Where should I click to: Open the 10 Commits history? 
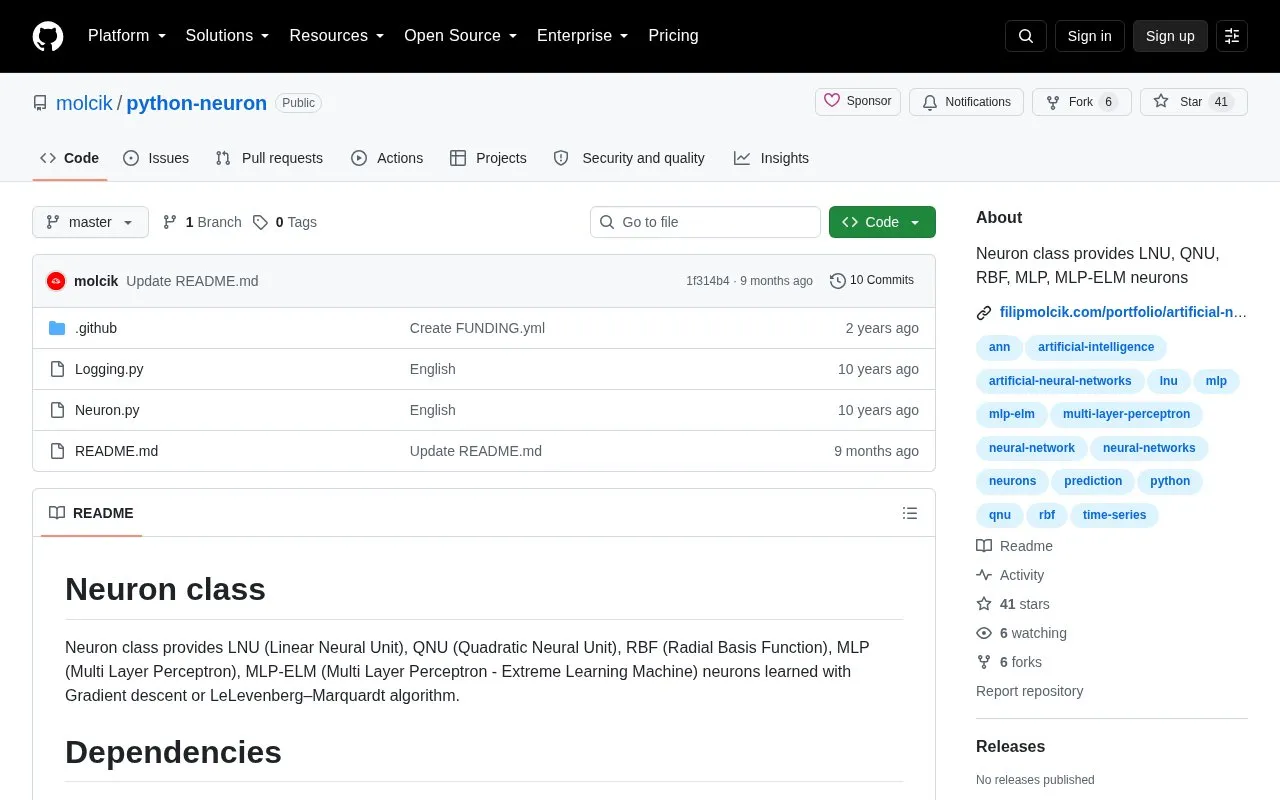(x=872, y=281)
